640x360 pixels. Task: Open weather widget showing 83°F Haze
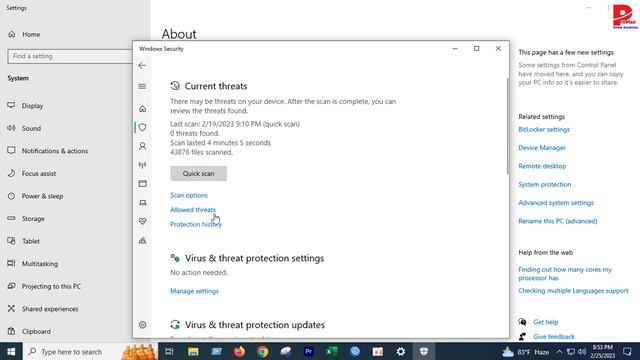pos(526,352)
